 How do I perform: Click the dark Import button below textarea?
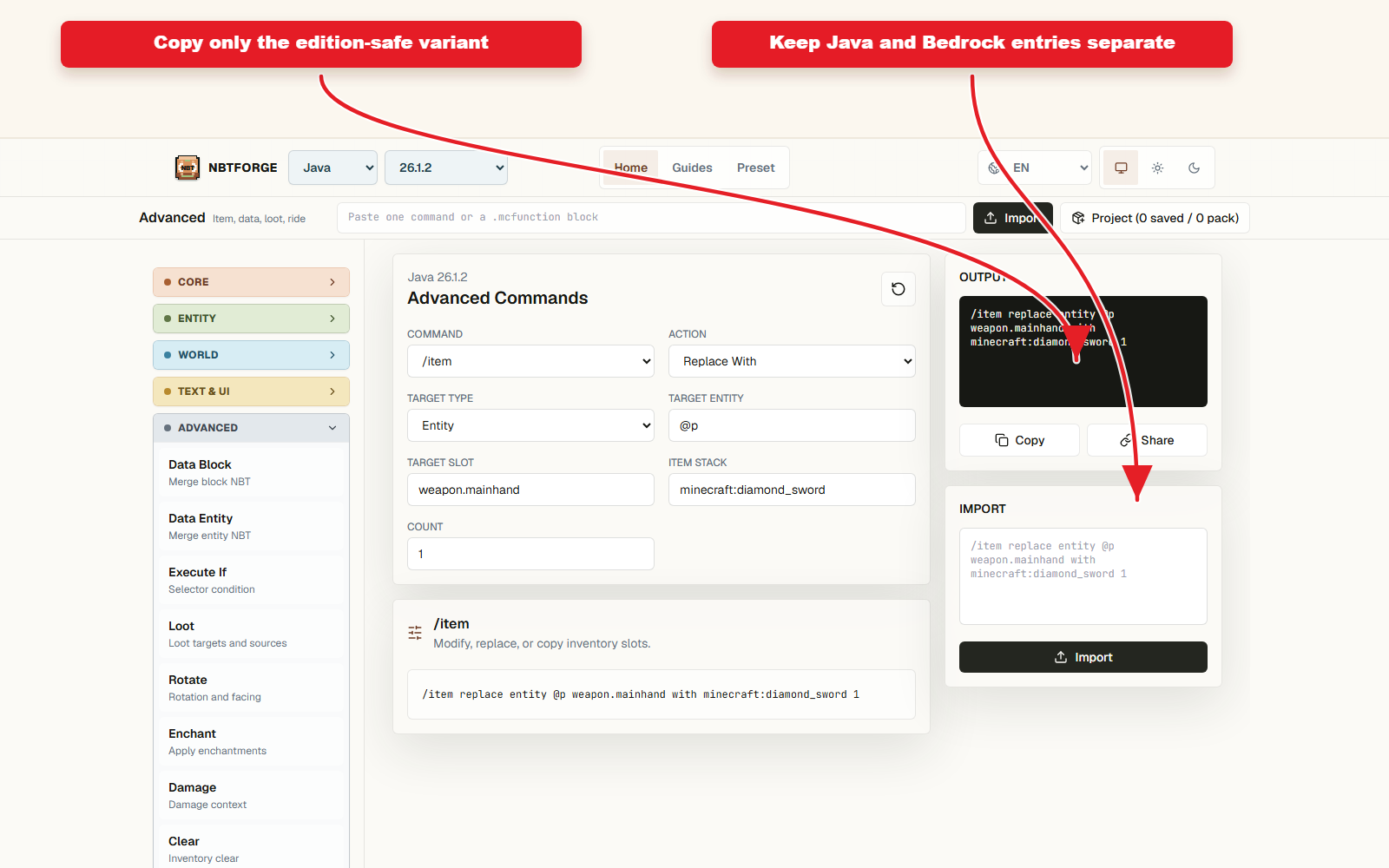(x=1083, y=657)
